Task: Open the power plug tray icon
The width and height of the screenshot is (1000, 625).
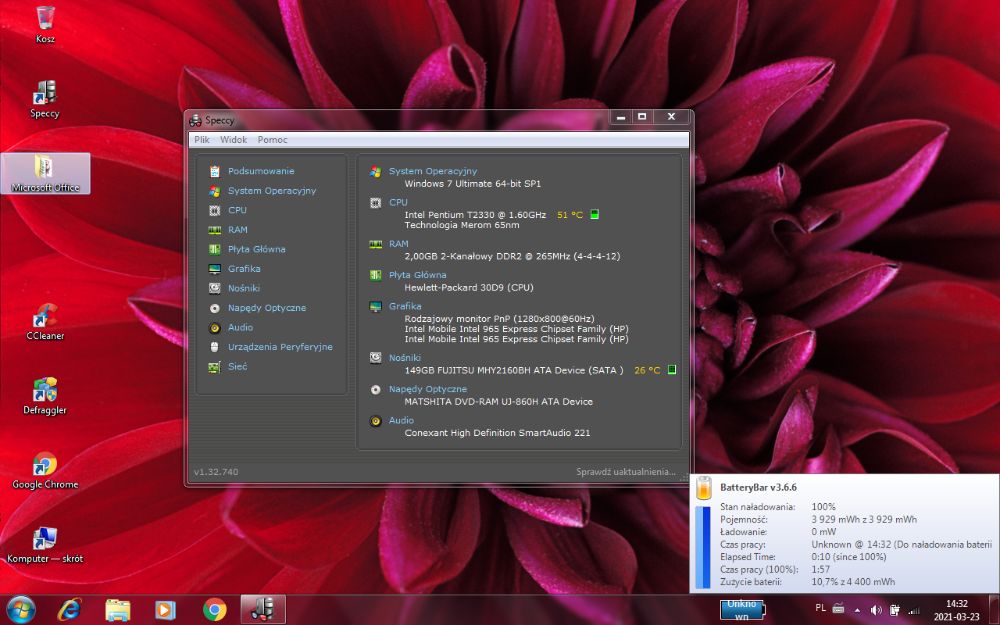Action: point(895,610)
